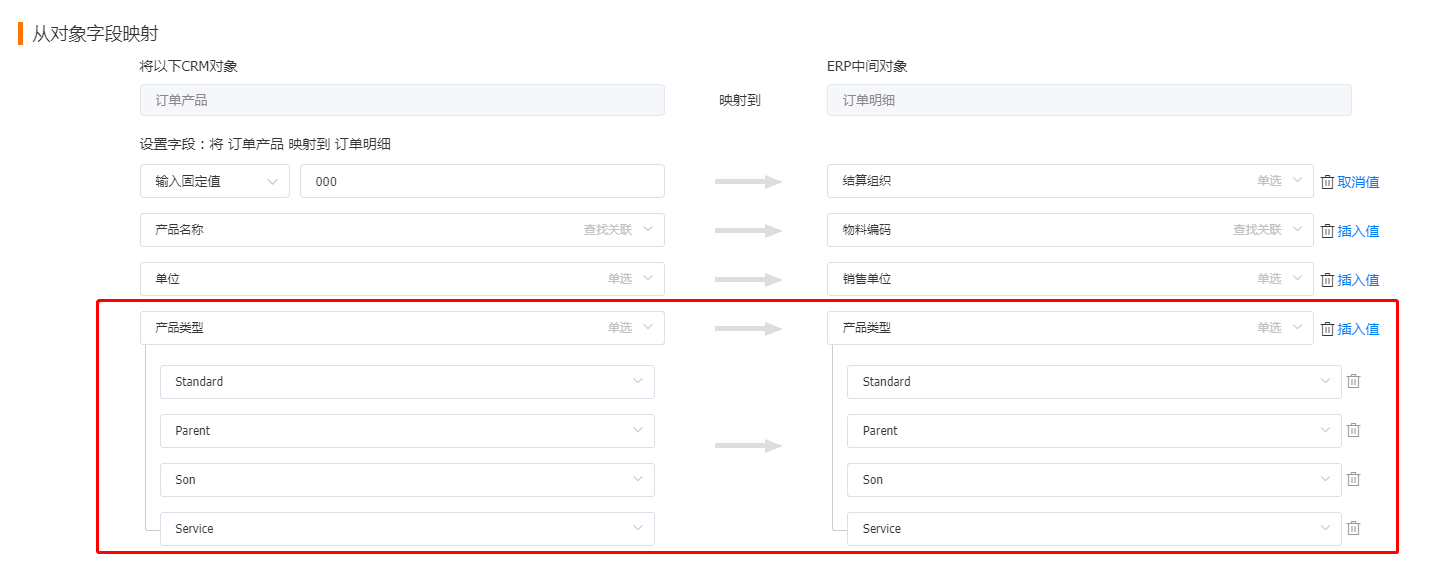Open the 输入固定值 dropdown
1437x572 pixels.
(x=215, y=181)
